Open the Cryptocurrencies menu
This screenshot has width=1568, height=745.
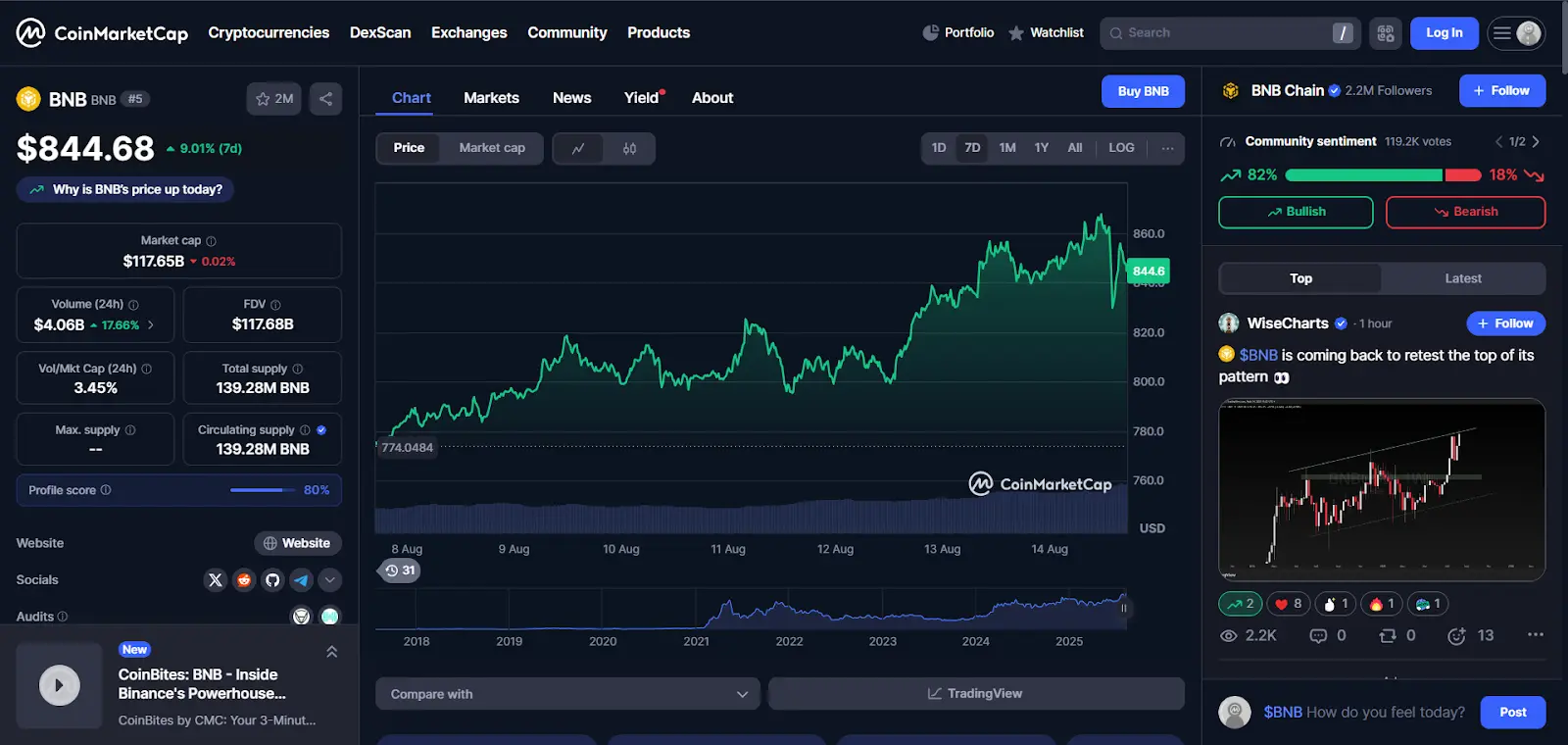(x=269, y=32)
